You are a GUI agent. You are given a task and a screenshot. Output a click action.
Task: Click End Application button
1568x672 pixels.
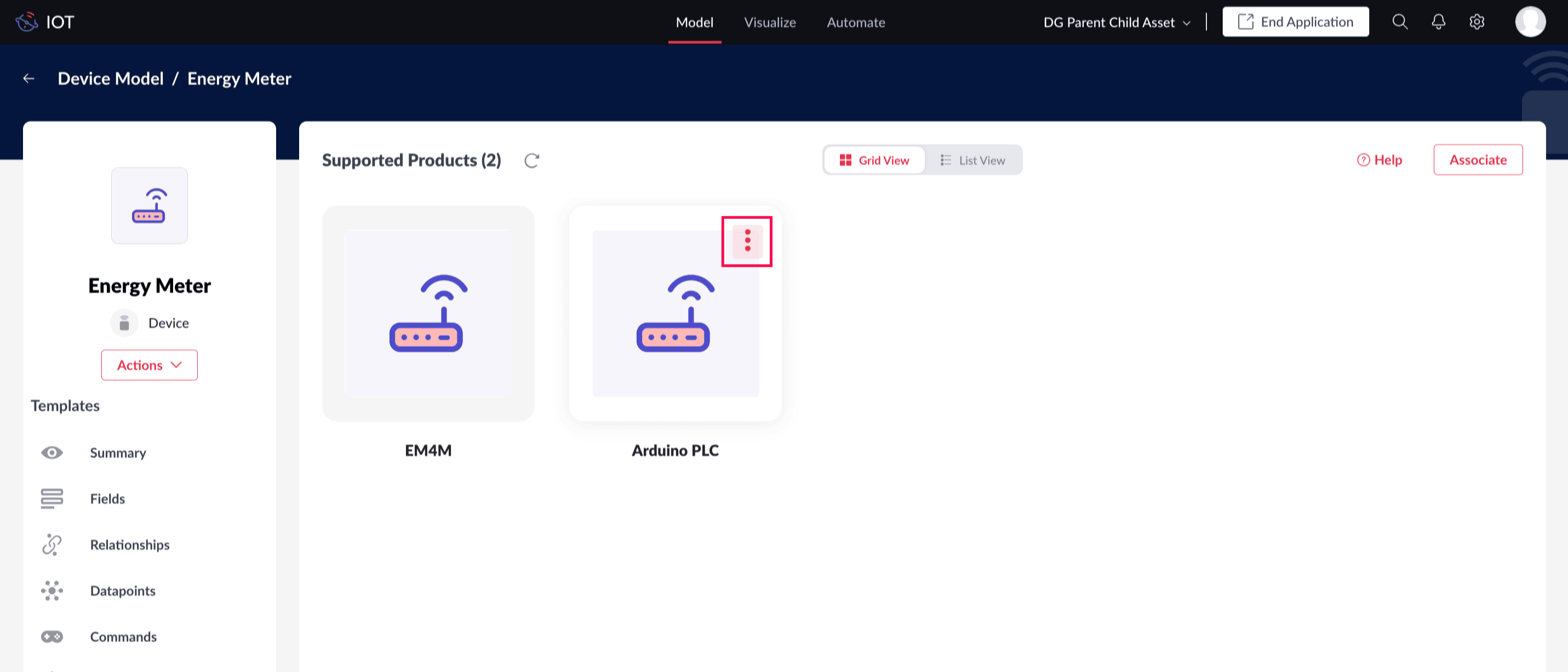(1295, 22)
